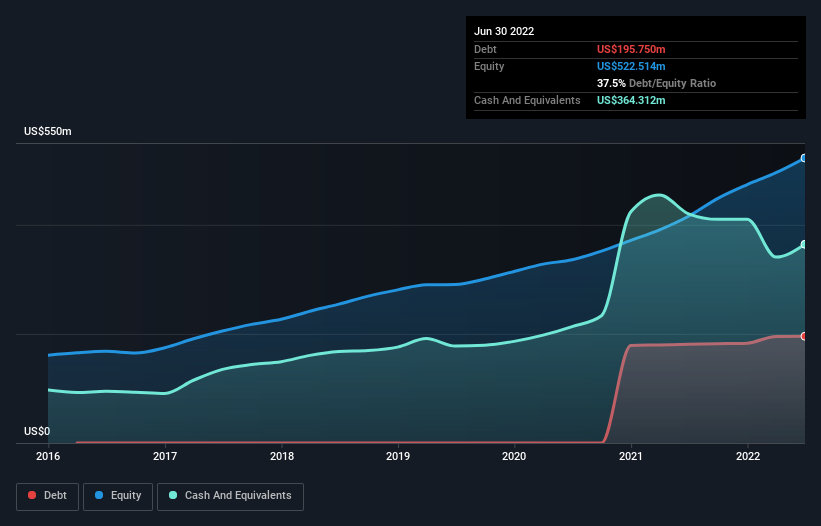The image size is (821, 526).
Task: Click the Debt label in tooltip
Action: [485, 49]
